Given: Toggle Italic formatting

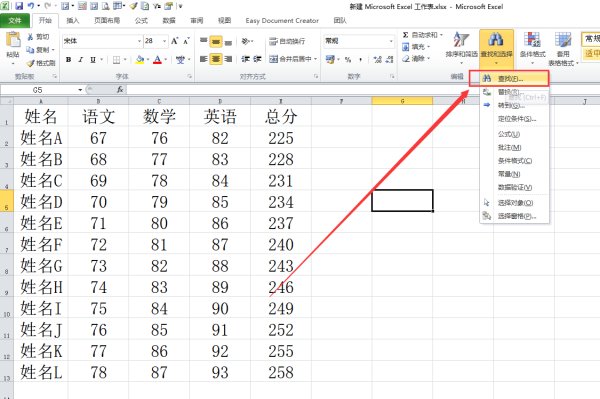Looking at the screenshot, I should point(80,60).
